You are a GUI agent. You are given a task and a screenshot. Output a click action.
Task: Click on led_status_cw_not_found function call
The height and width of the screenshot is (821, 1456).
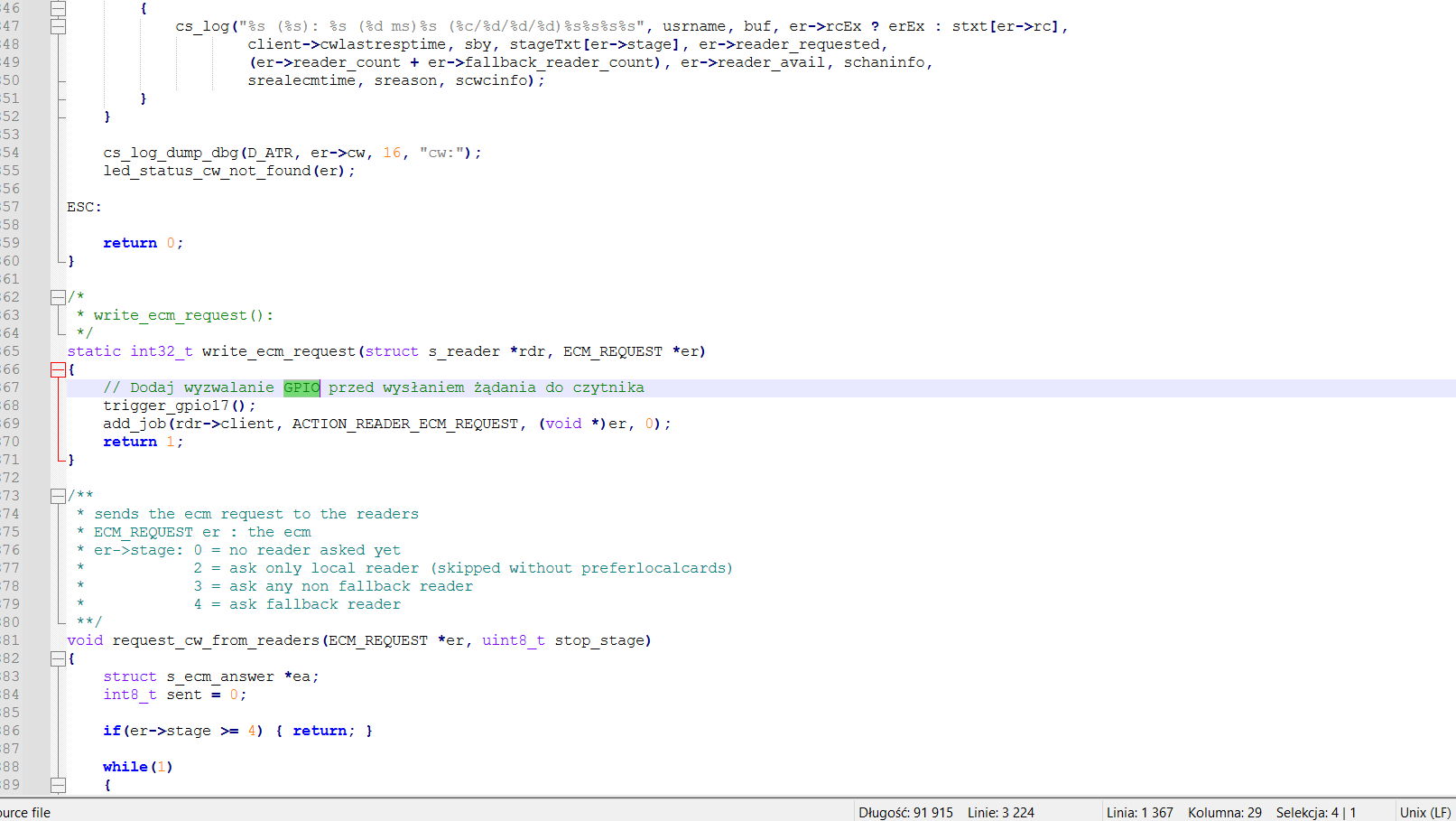pos(206,171)
